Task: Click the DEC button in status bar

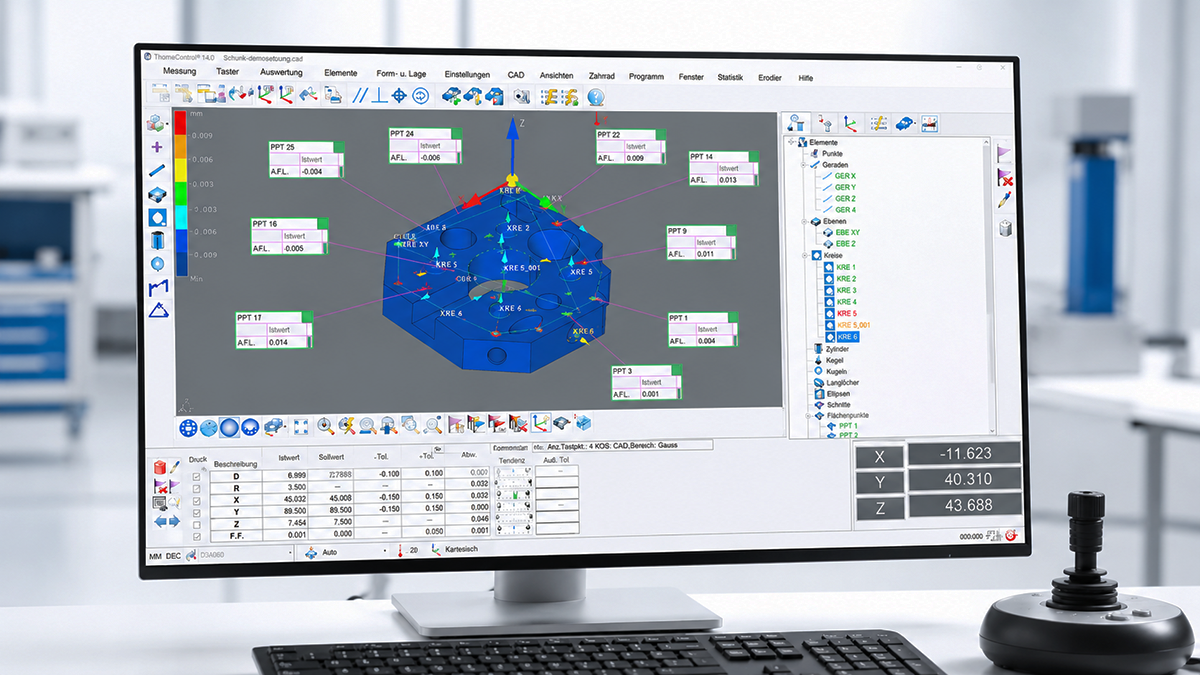Action: click(173, 554)
